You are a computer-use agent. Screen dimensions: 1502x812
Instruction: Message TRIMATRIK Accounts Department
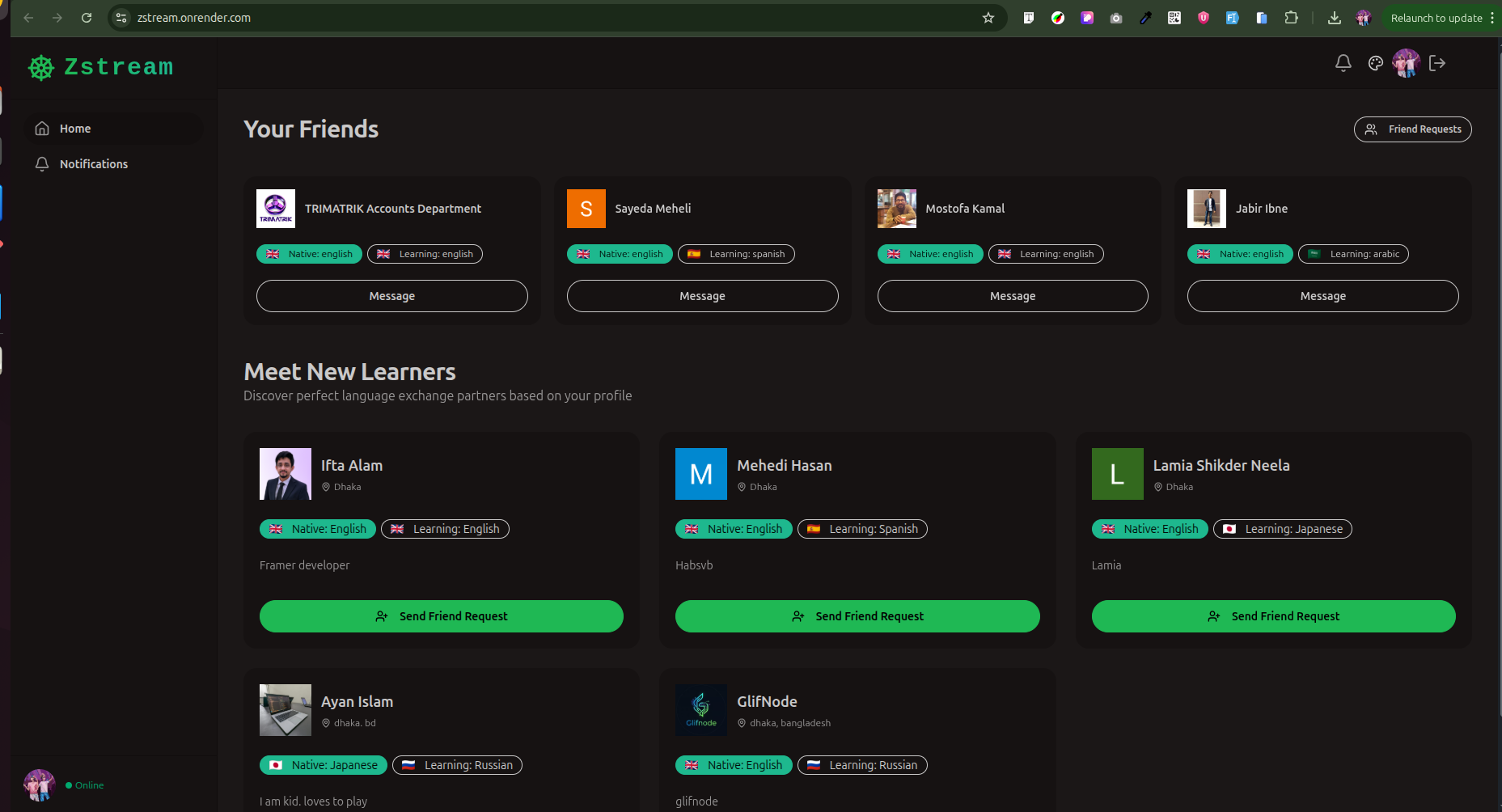(391, 296)
